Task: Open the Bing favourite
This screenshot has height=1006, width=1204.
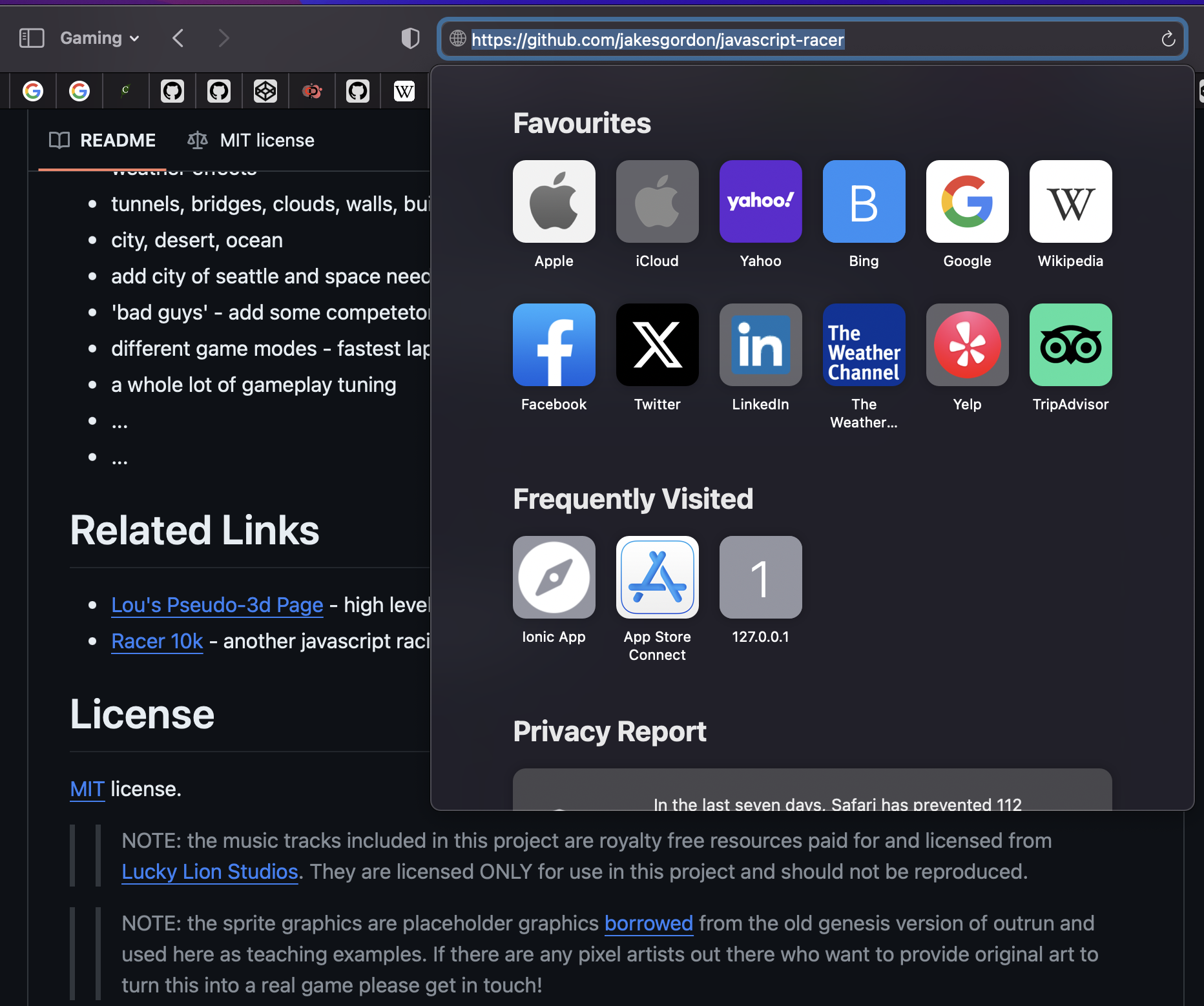Action: 864,201
